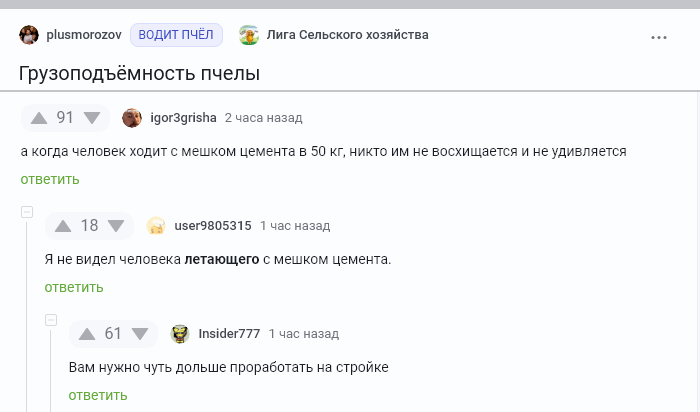
Task: Upvote user9805315's comment
Action: point(63,226)
